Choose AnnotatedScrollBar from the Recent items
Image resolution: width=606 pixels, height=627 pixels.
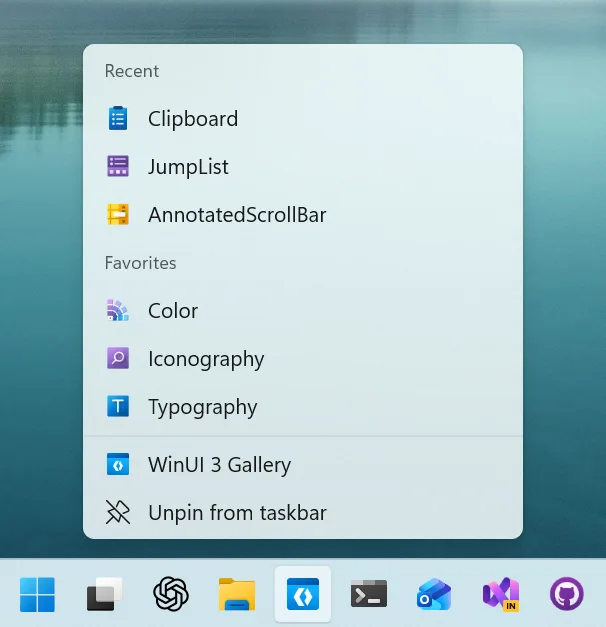237,215
